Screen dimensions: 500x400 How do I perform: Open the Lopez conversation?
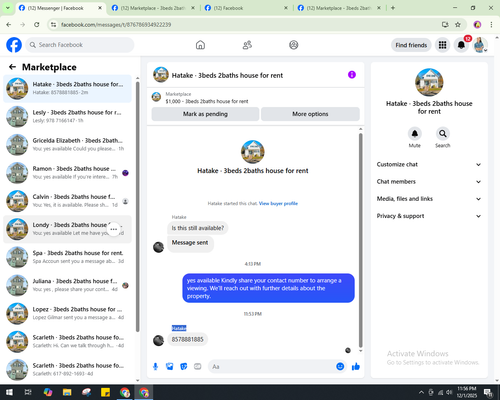[68, 313]
